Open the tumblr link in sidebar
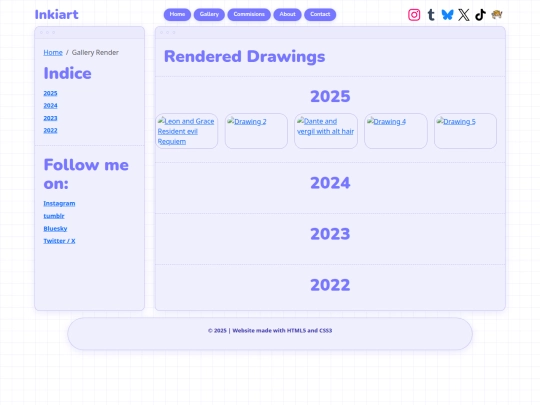The image size is (540, 405). click(x=54, y=216)
